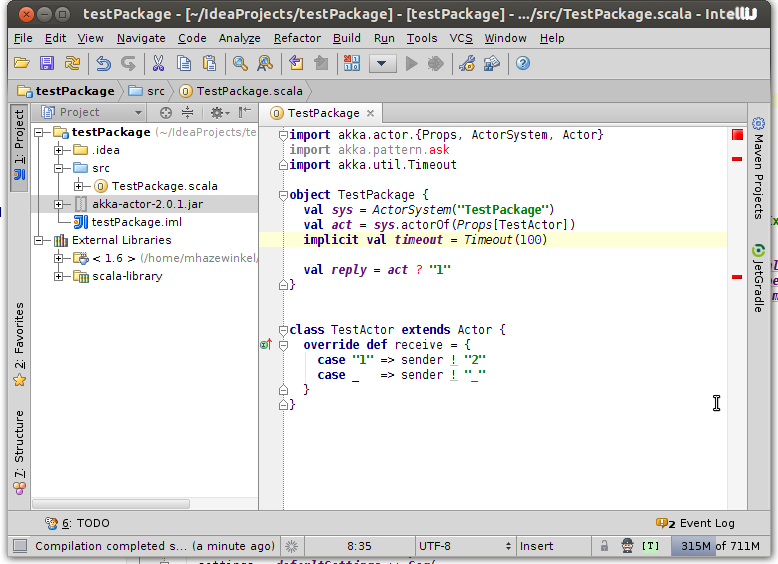
Task: Click the Cut scissors icon
Action: (x=158, y=63)
